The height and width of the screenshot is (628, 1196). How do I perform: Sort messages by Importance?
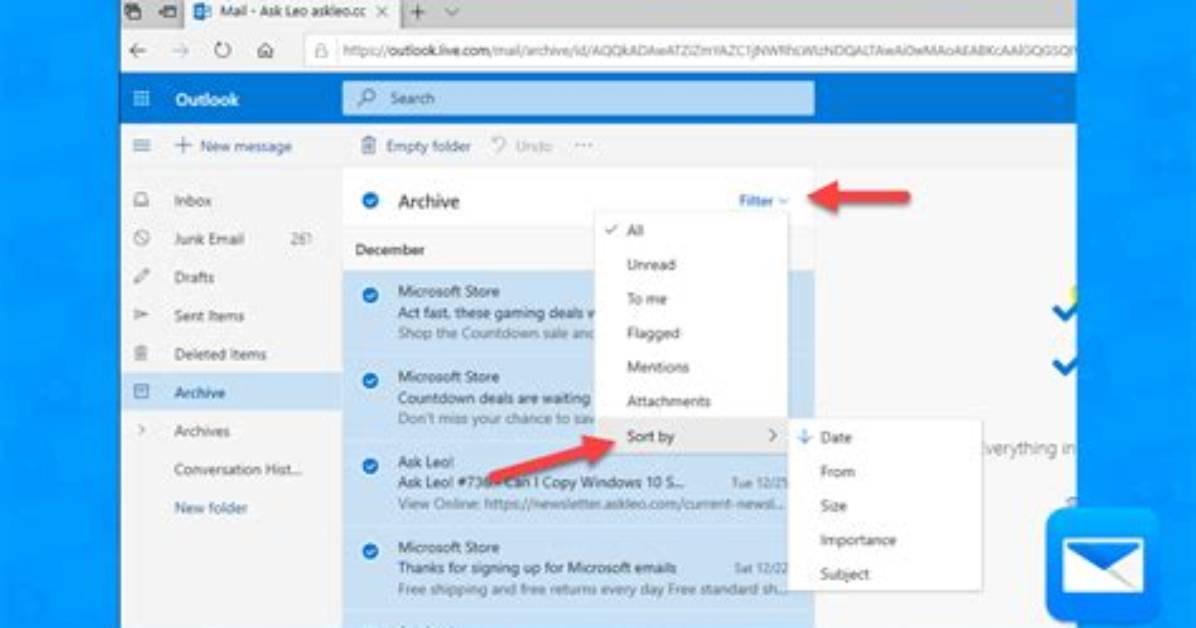[885, 540]
